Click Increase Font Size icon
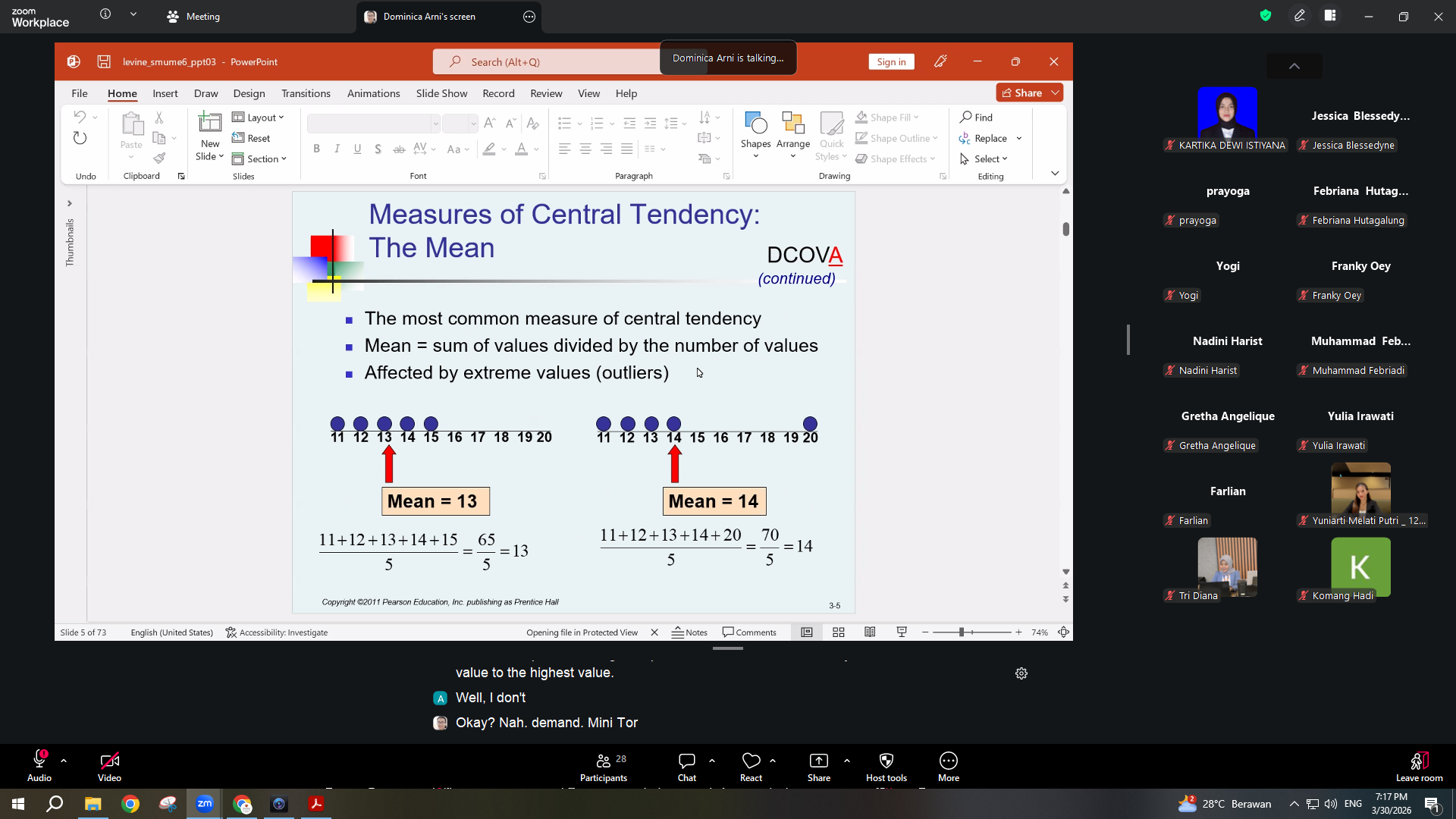Screen dimensions: 1456x819 (490, 123)
